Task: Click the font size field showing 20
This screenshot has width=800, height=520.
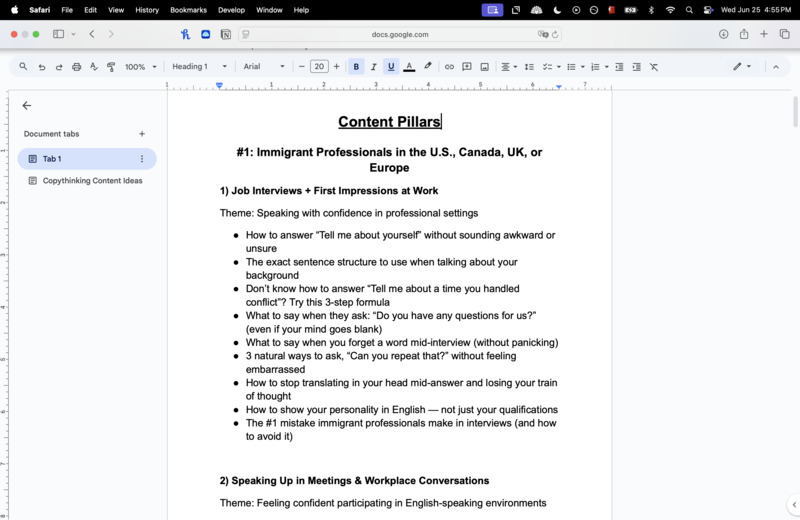Action: [319, 66]
